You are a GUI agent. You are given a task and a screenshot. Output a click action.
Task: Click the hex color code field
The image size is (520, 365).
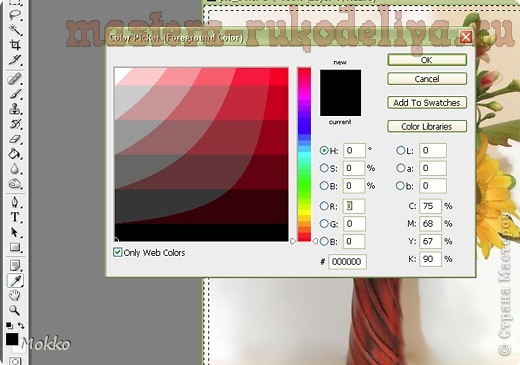(x=347, y=262)
